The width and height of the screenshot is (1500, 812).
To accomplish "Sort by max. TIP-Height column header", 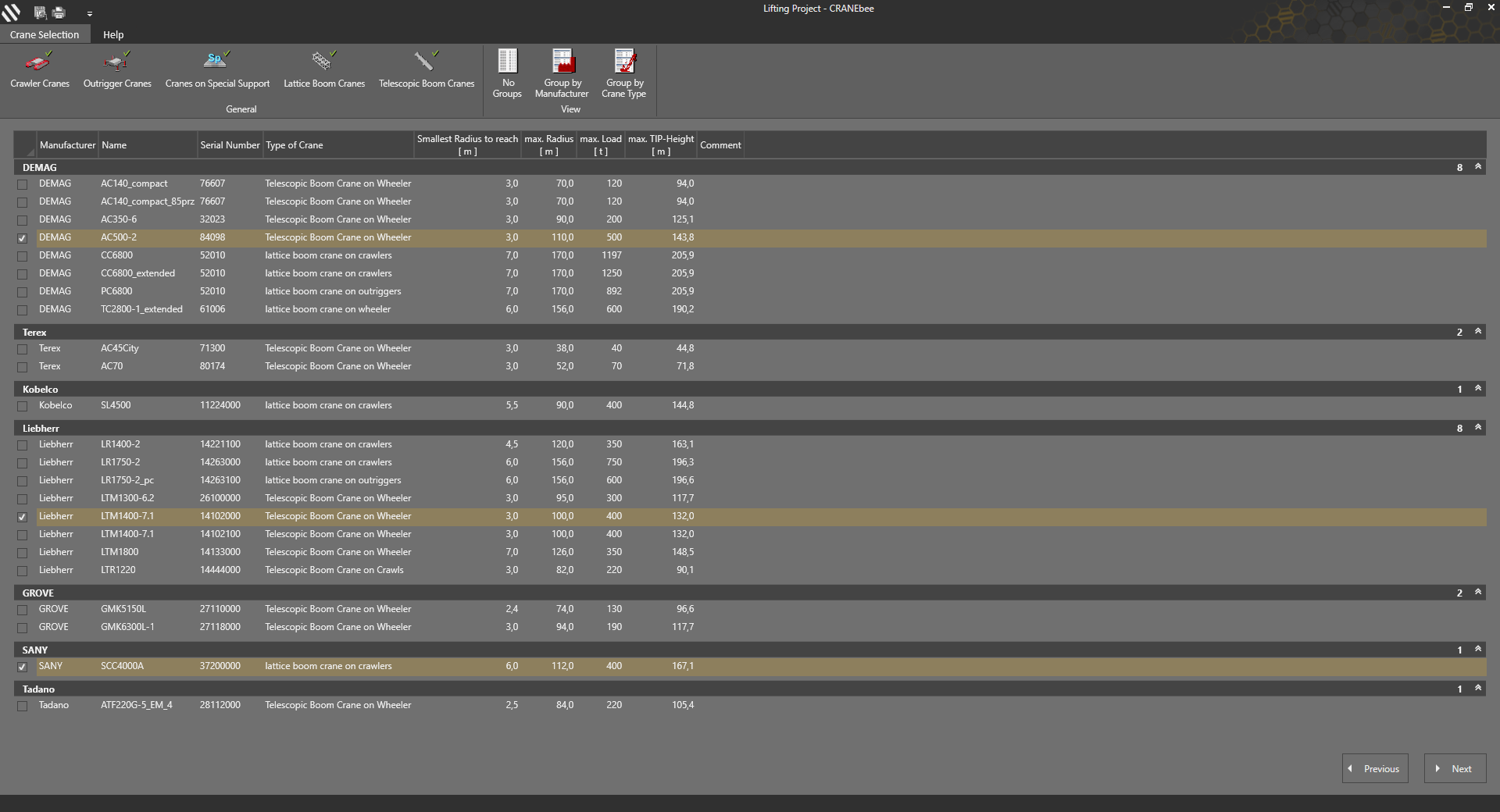I will coord(661,145).
